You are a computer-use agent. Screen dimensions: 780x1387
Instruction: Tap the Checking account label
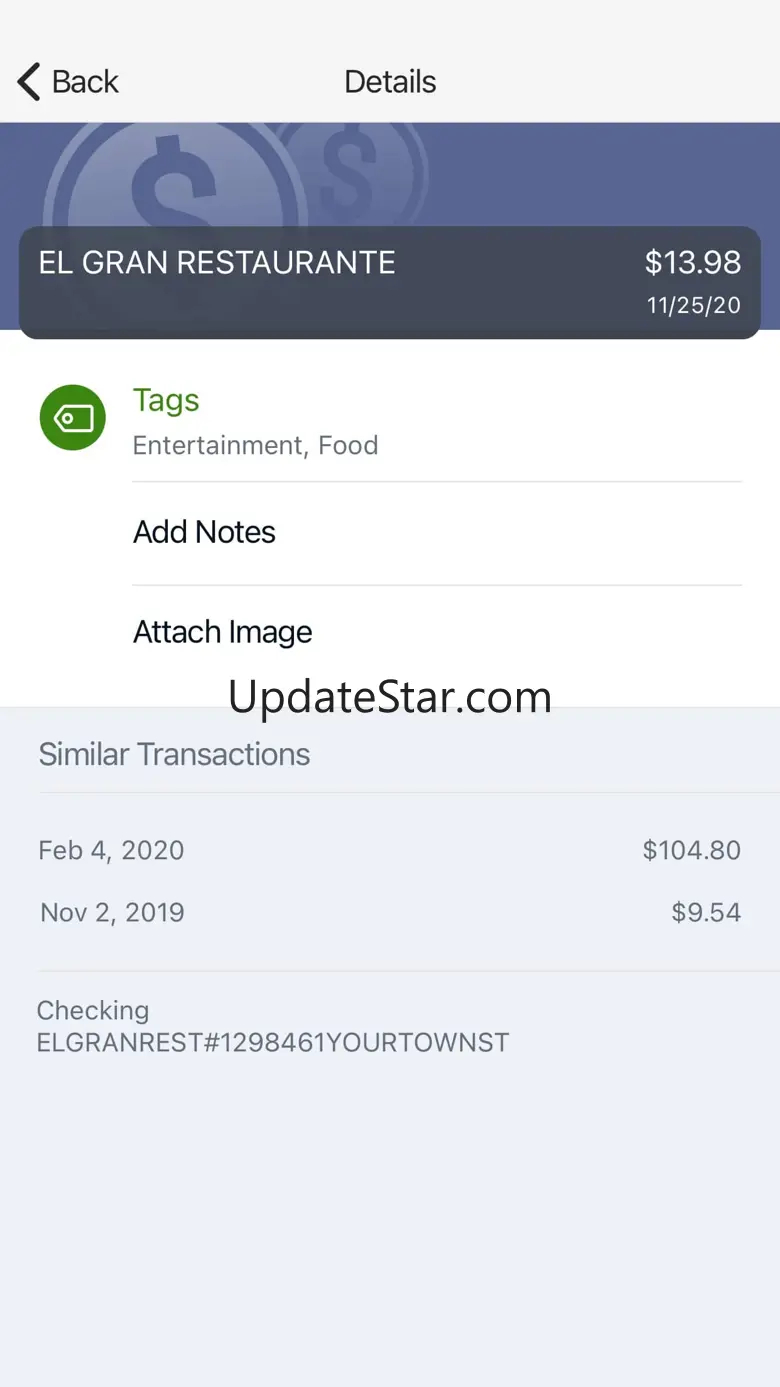pyautogui.click(x=93, y=1010)
